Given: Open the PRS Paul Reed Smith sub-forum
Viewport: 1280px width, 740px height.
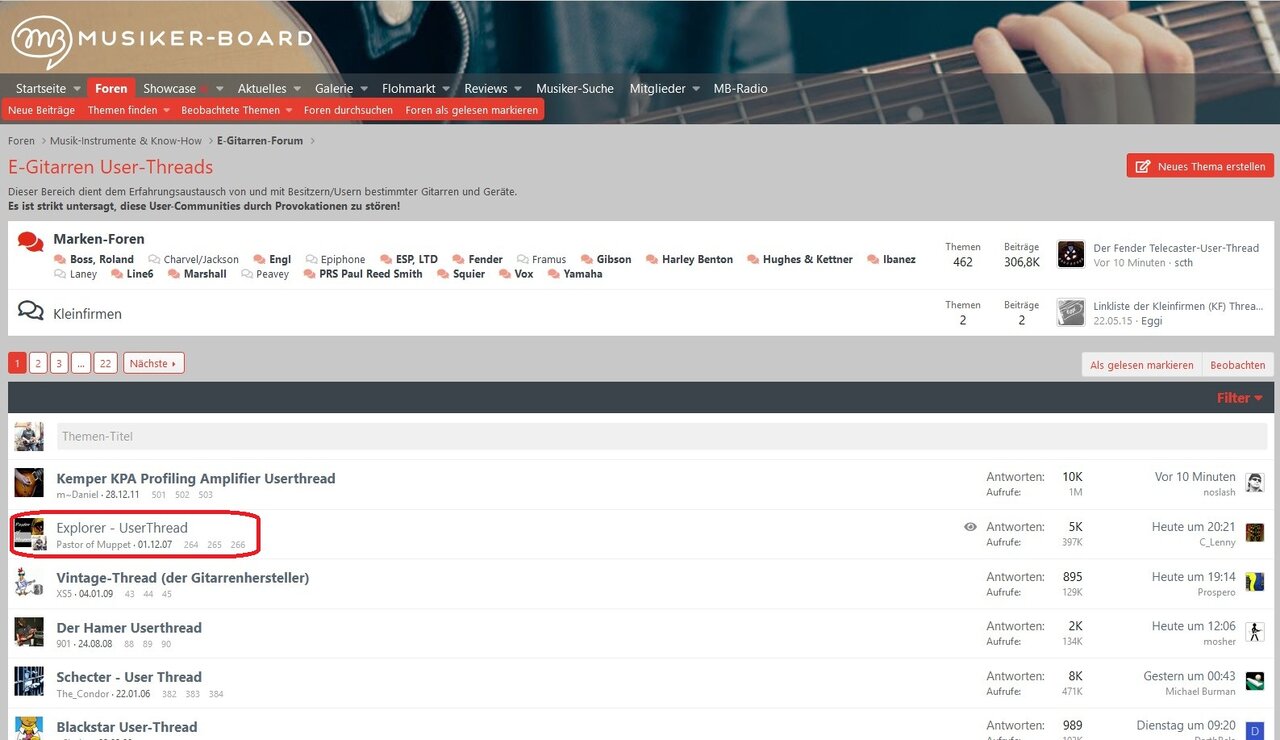Looking at the screenshot, I should click(371, 274).
